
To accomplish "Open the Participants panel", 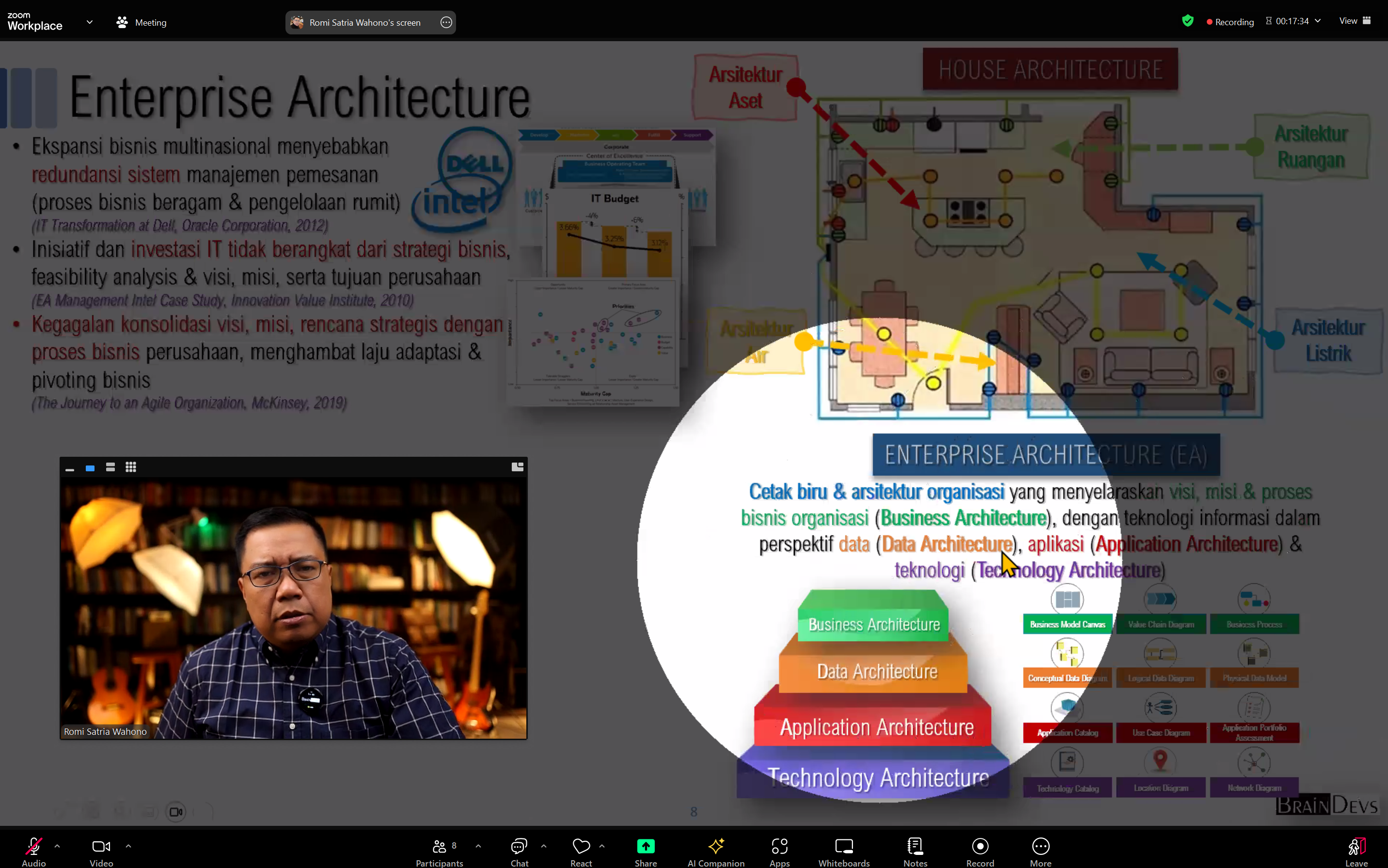I will (439, 846).
